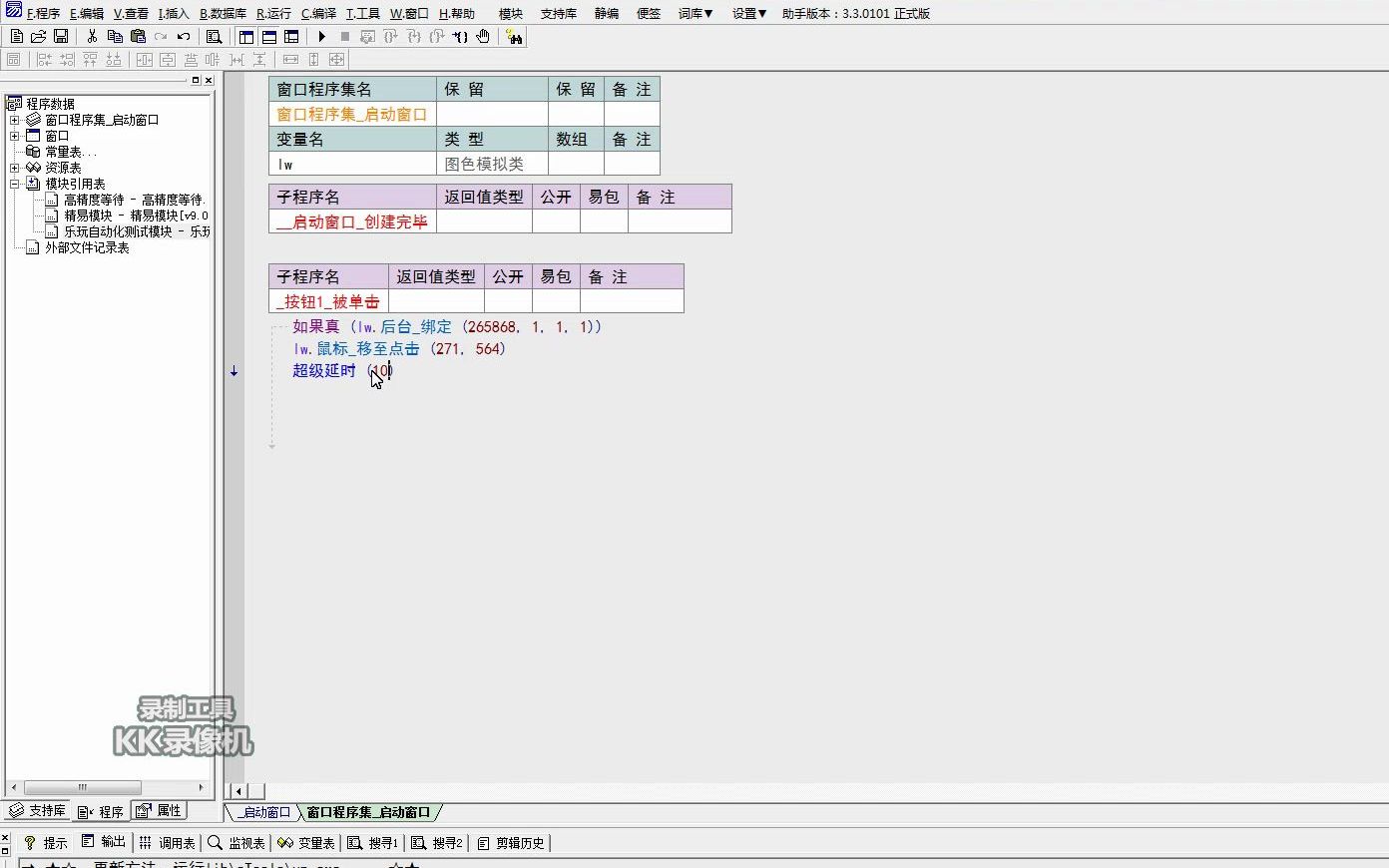Save the program using the floppy icon
1389x868 pixels.
[x=61, y=37]
